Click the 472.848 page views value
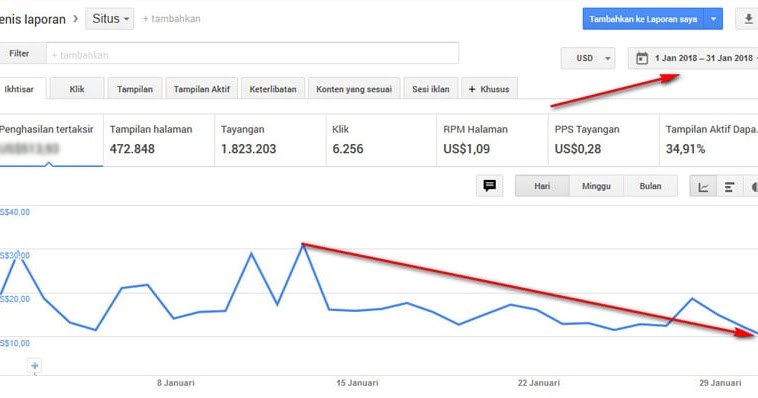Screen dimensions: 758x398 pyautogui.click(x=132, y=149)
